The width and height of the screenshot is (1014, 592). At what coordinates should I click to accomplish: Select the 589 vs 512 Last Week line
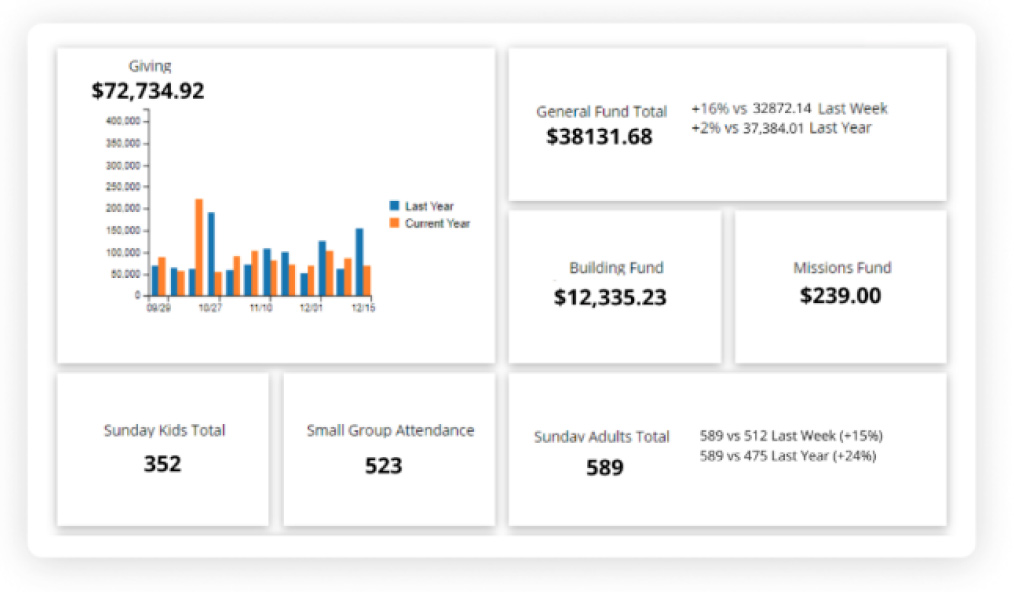coord(790,436)
